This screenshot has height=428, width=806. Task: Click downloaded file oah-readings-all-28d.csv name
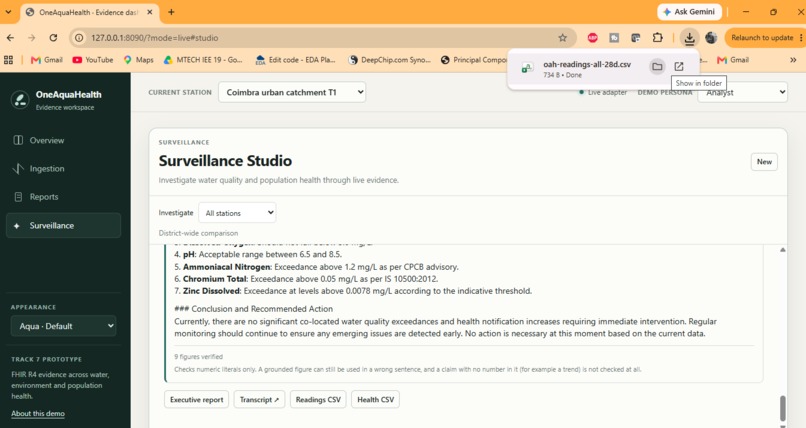[587, 64]
